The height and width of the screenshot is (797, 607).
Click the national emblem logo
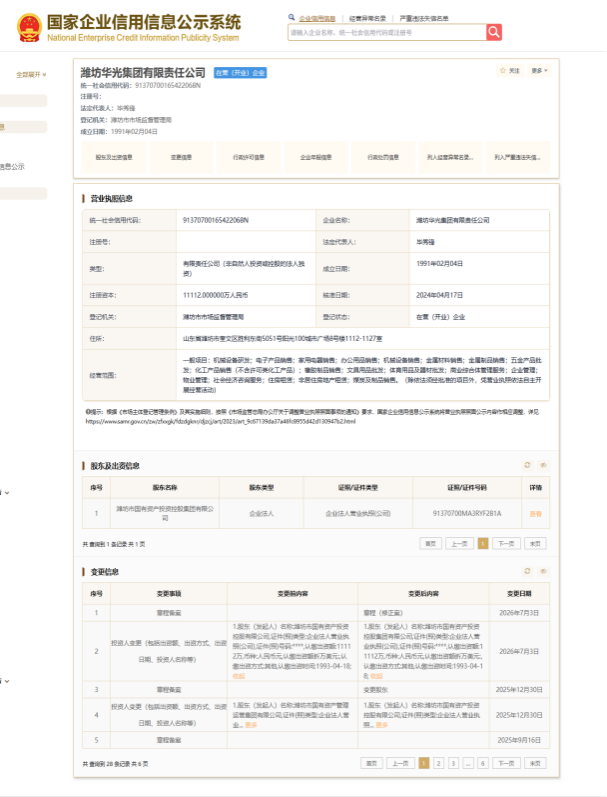pos(29,27)
